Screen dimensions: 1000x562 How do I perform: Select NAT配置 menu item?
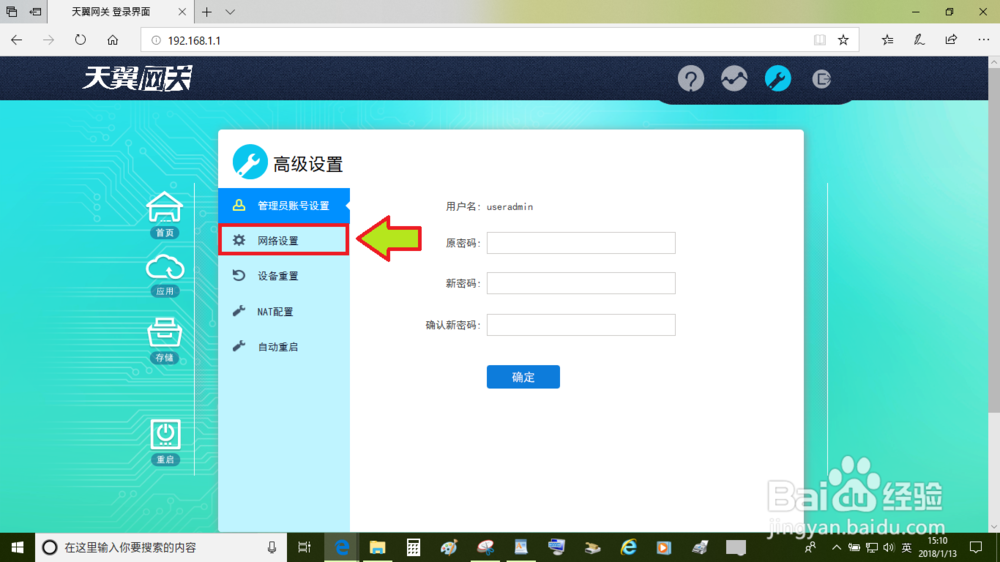click(x=284, y=311)
